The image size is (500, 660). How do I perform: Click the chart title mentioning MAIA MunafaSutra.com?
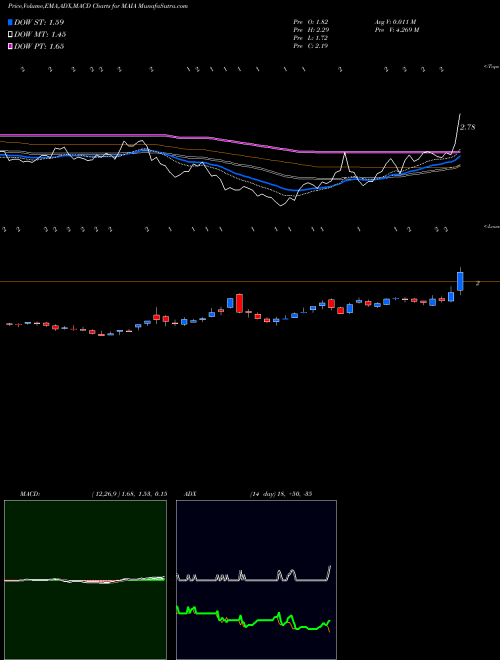pyautogui.click(x=98, y=6)
